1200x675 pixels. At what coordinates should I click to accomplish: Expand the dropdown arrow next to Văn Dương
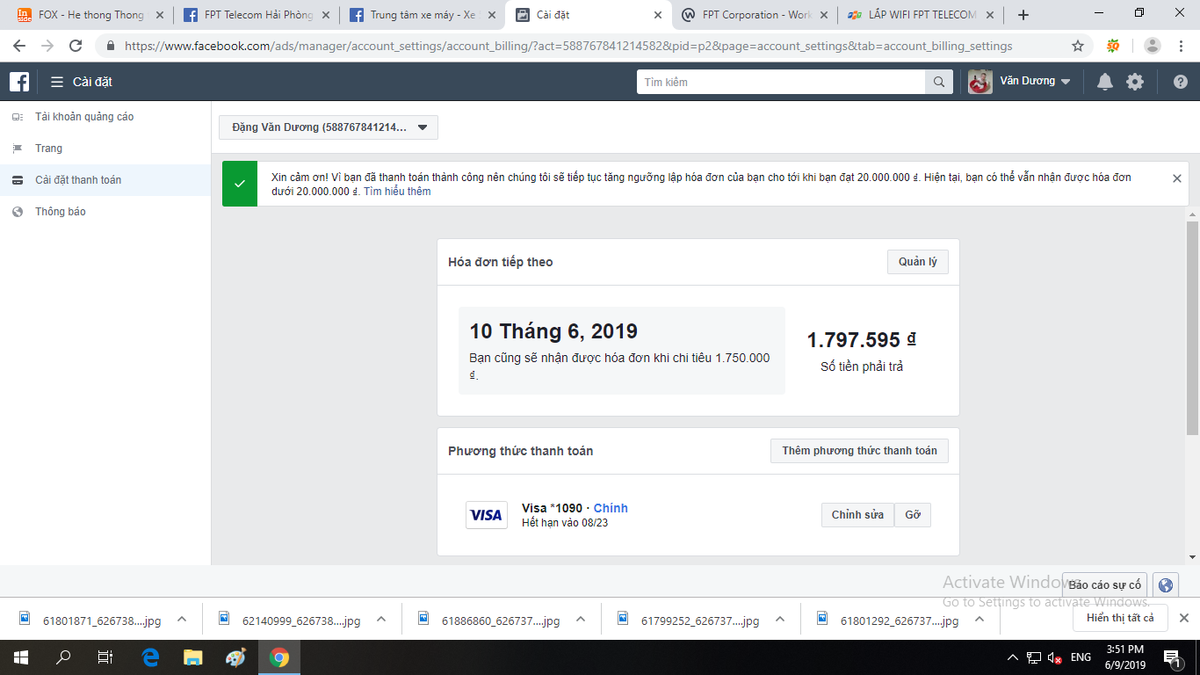pos(1066,82)
